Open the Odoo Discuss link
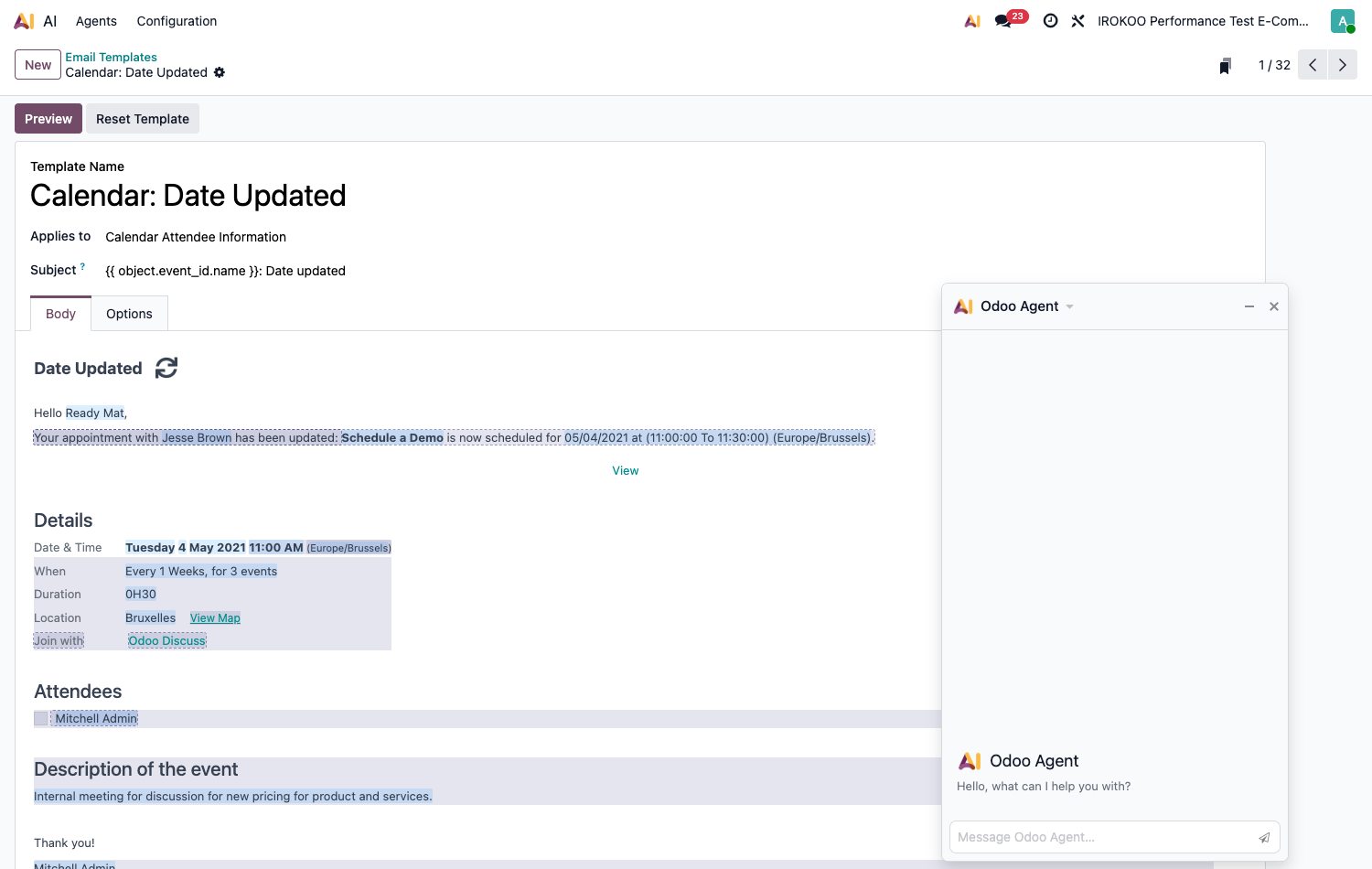This screenshot has height=869, width=1372. tap(167, 641)
